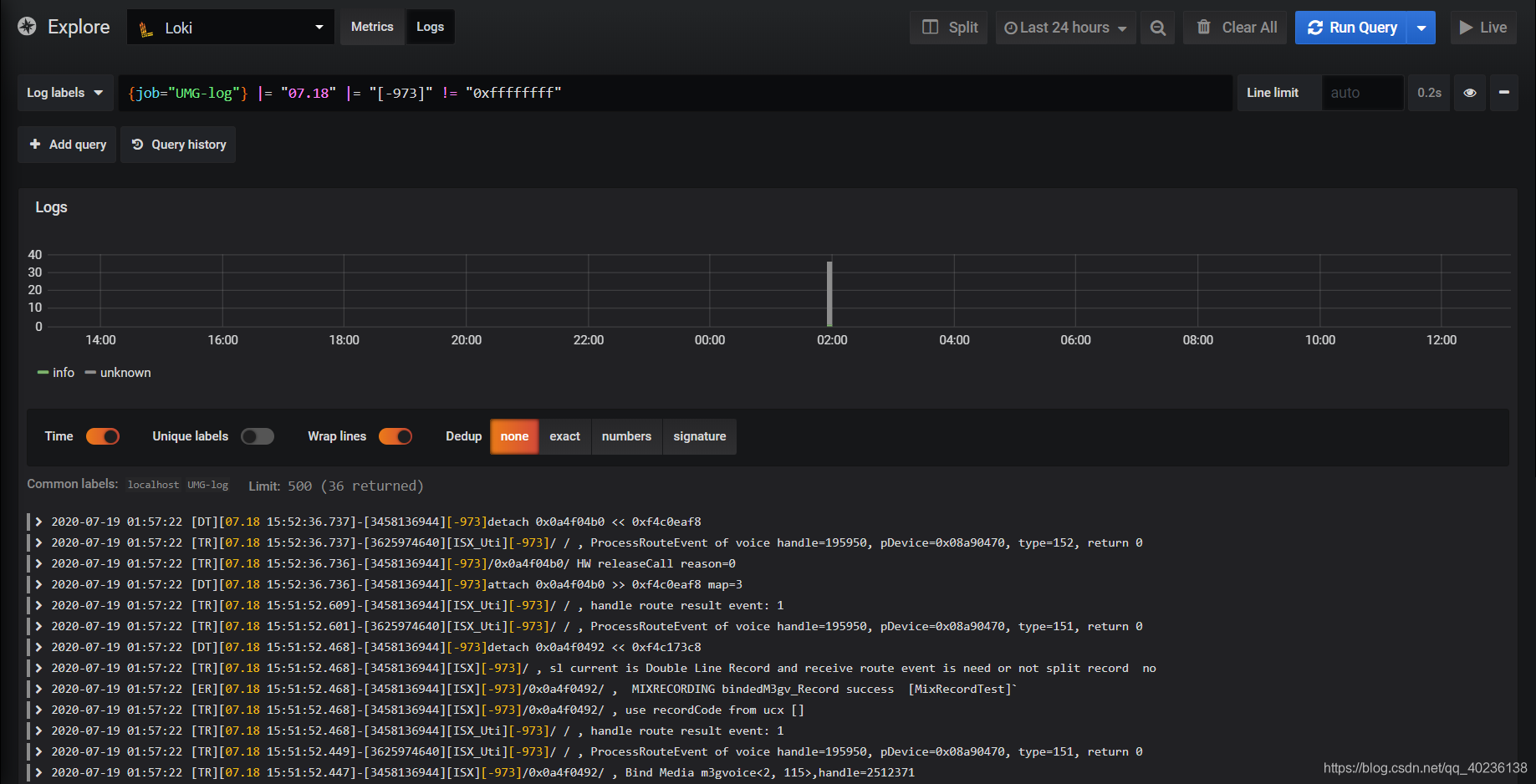
Task: Click Run Query button
Action: 1351,28
